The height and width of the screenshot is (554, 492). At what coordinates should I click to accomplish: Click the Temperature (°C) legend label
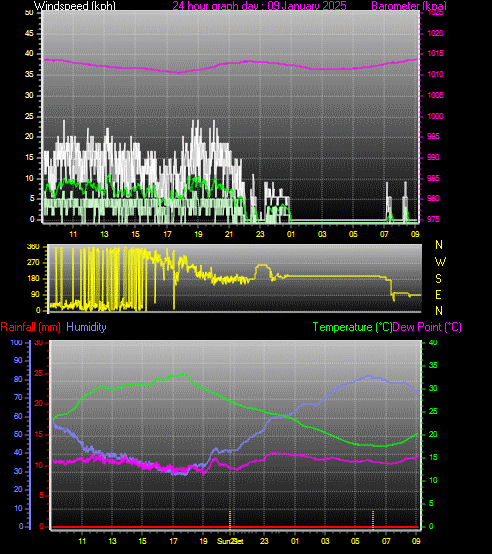pyautogui.click(x=352, y=327)
